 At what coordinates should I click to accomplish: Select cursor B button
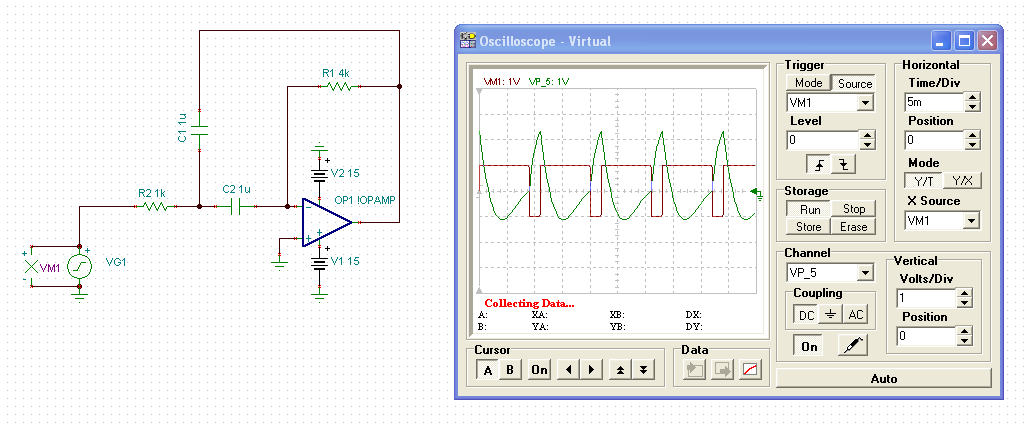point(510,370)
